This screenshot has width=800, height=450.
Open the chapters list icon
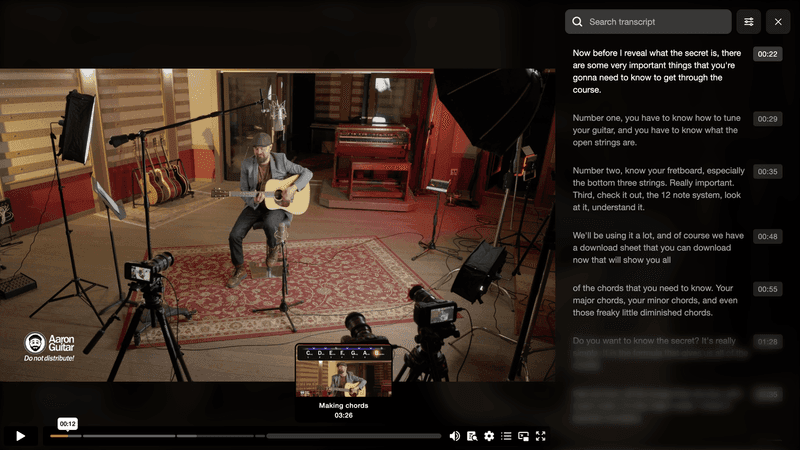coord(506,436)
